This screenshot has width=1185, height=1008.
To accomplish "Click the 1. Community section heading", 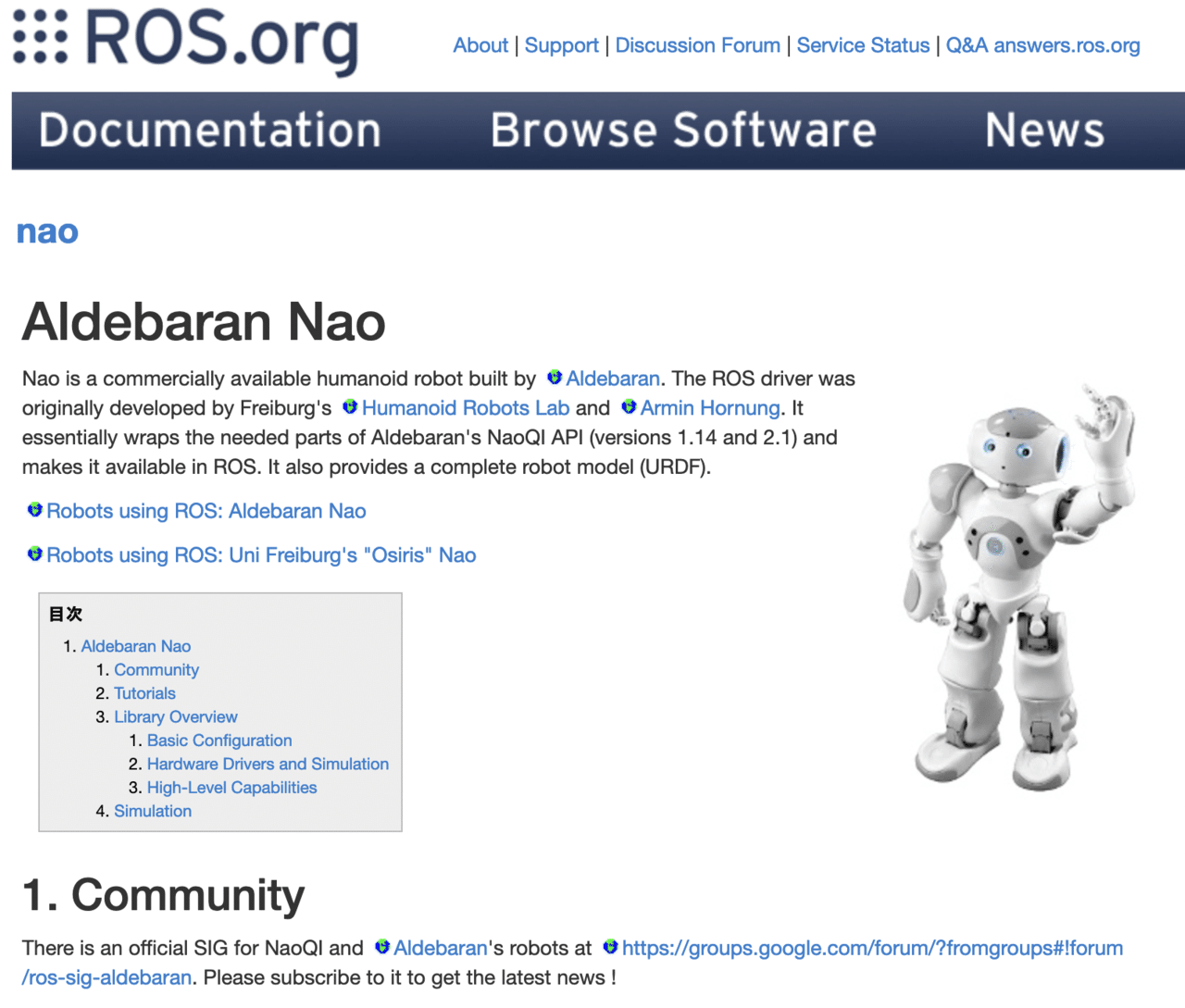I will 164,895.
